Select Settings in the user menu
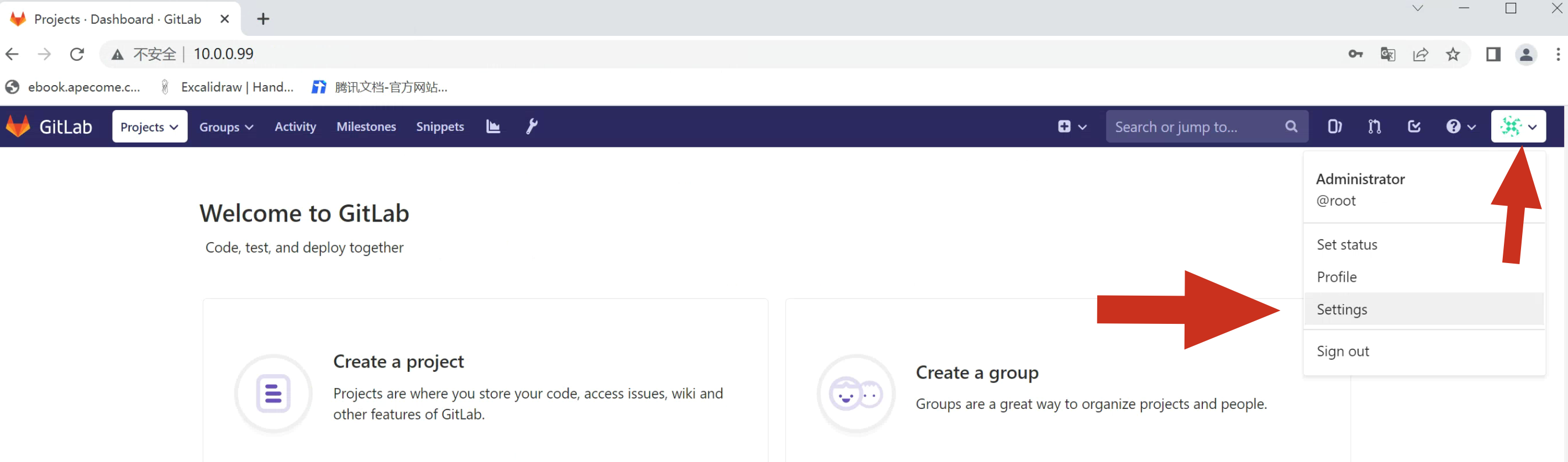Image resolution: width=1568 pixels, height=462 pixels. tap(1341, 309)
